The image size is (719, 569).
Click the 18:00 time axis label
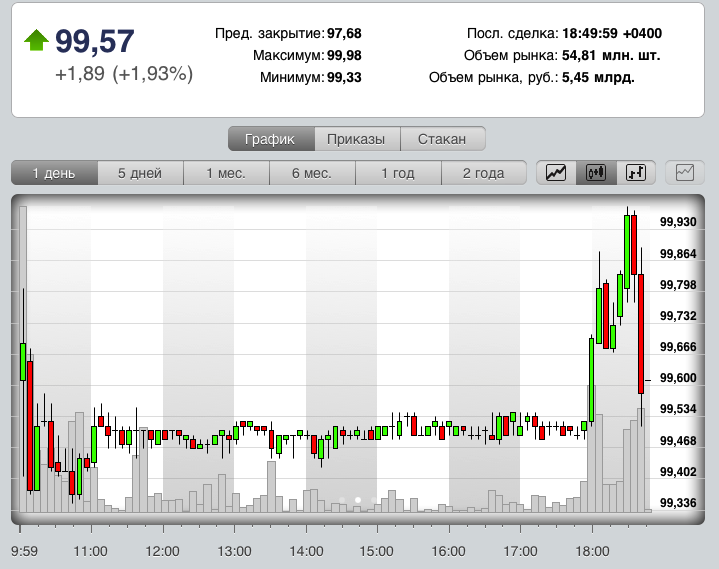click(x=592, y=551)
